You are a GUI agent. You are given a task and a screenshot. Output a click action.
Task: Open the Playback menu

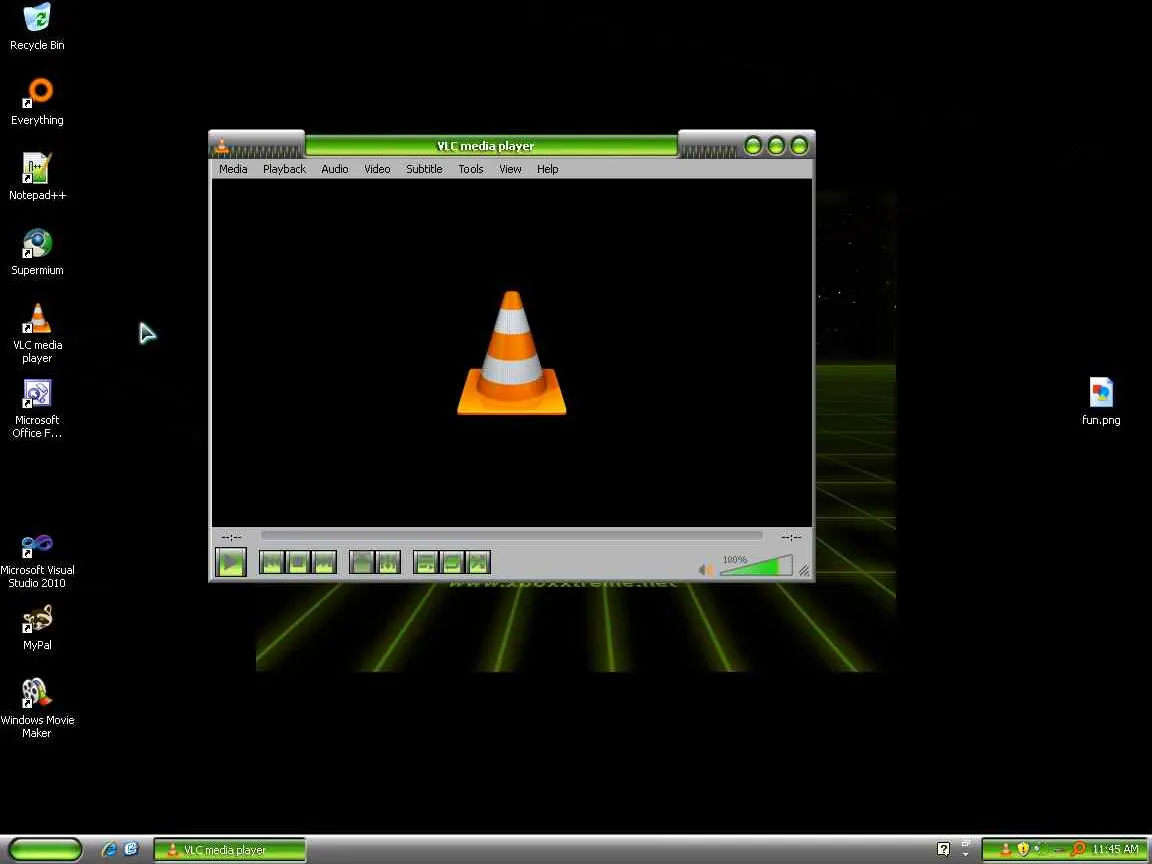click(284, 169)
